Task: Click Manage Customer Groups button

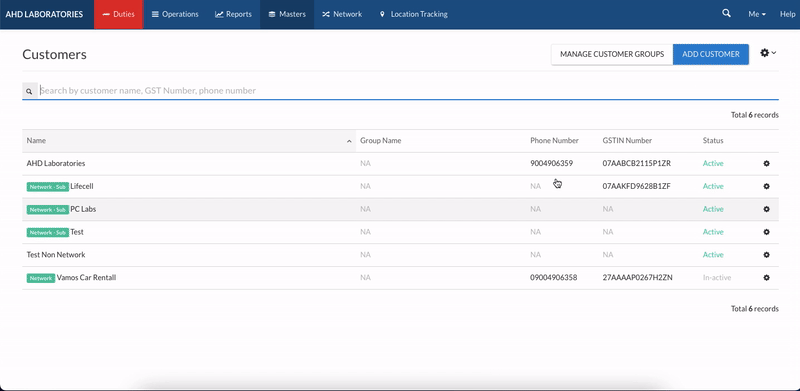Action: (612, 54)
